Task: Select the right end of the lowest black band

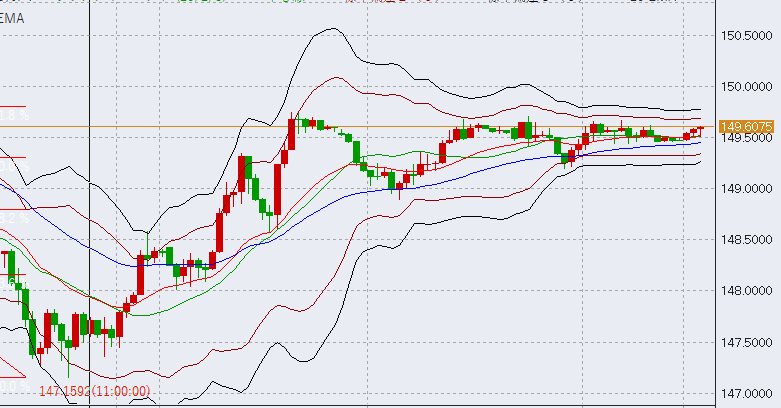Action: 699,164
